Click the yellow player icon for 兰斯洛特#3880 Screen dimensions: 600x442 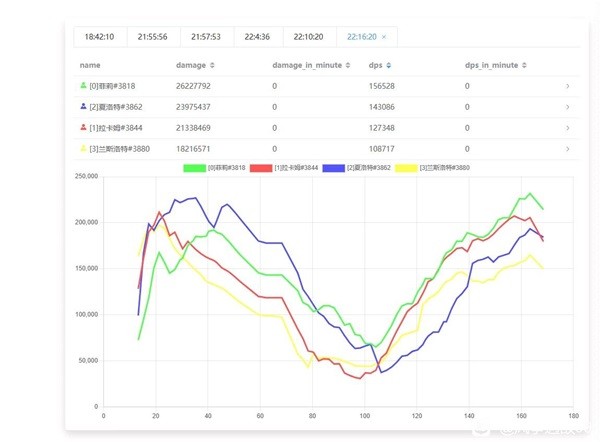tap(84, 149)
